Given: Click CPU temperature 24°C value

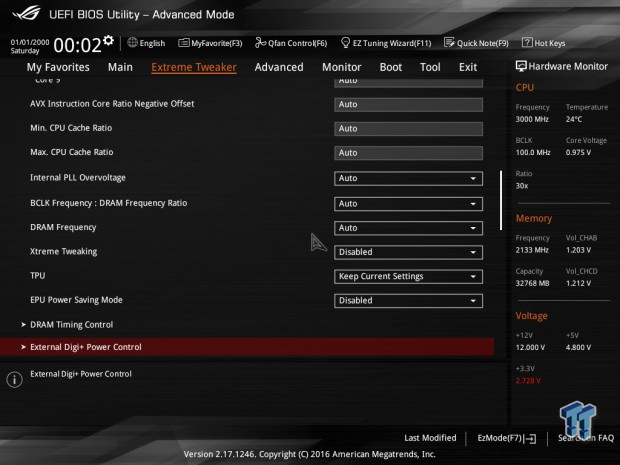Looking at the screenshot, I should [574, 119].
